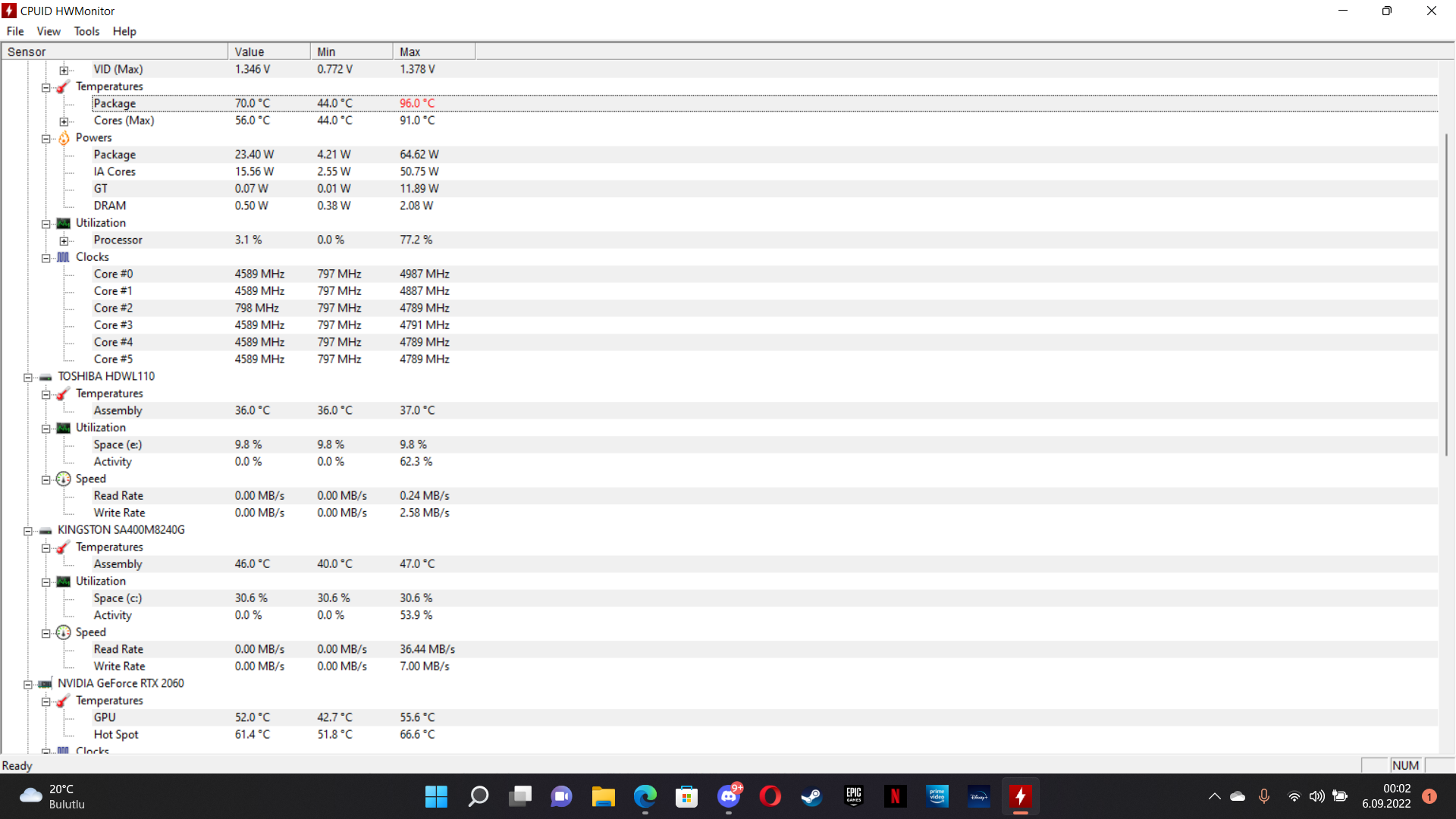Click the HWMonitor taskbar icon

[1021, 796]
